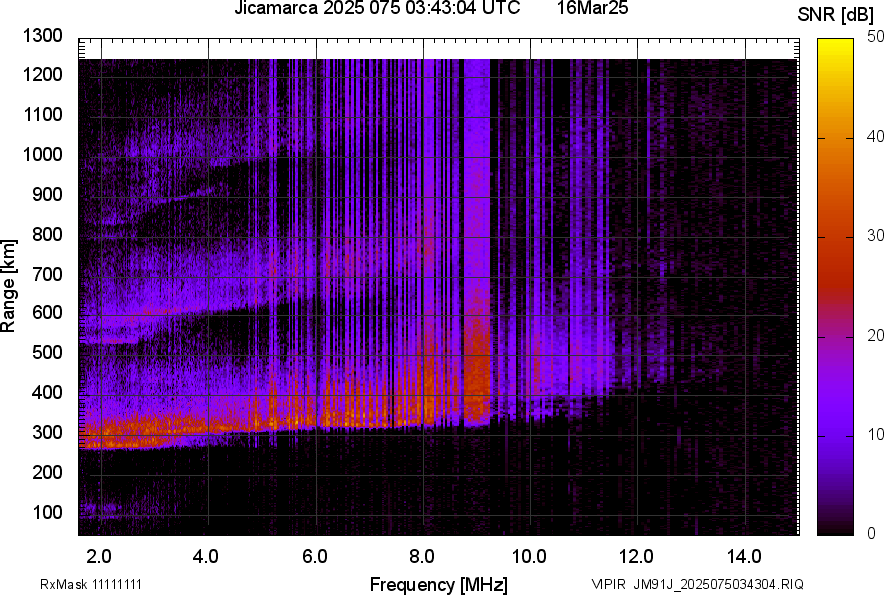Click frequency tick label '2.0'
The height and width of the screenshot is (595, 884).
[x=99, y=557]
